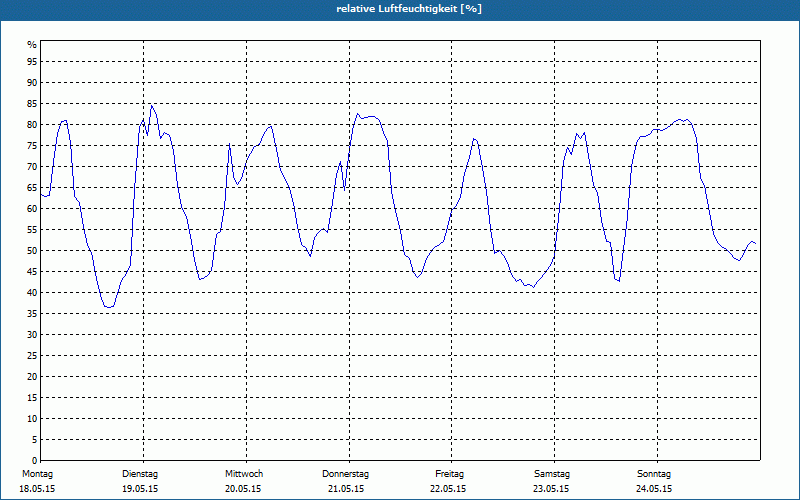Click the y-axis value '35'
Viewport: 800px width, 500px height.
point(32,314)
